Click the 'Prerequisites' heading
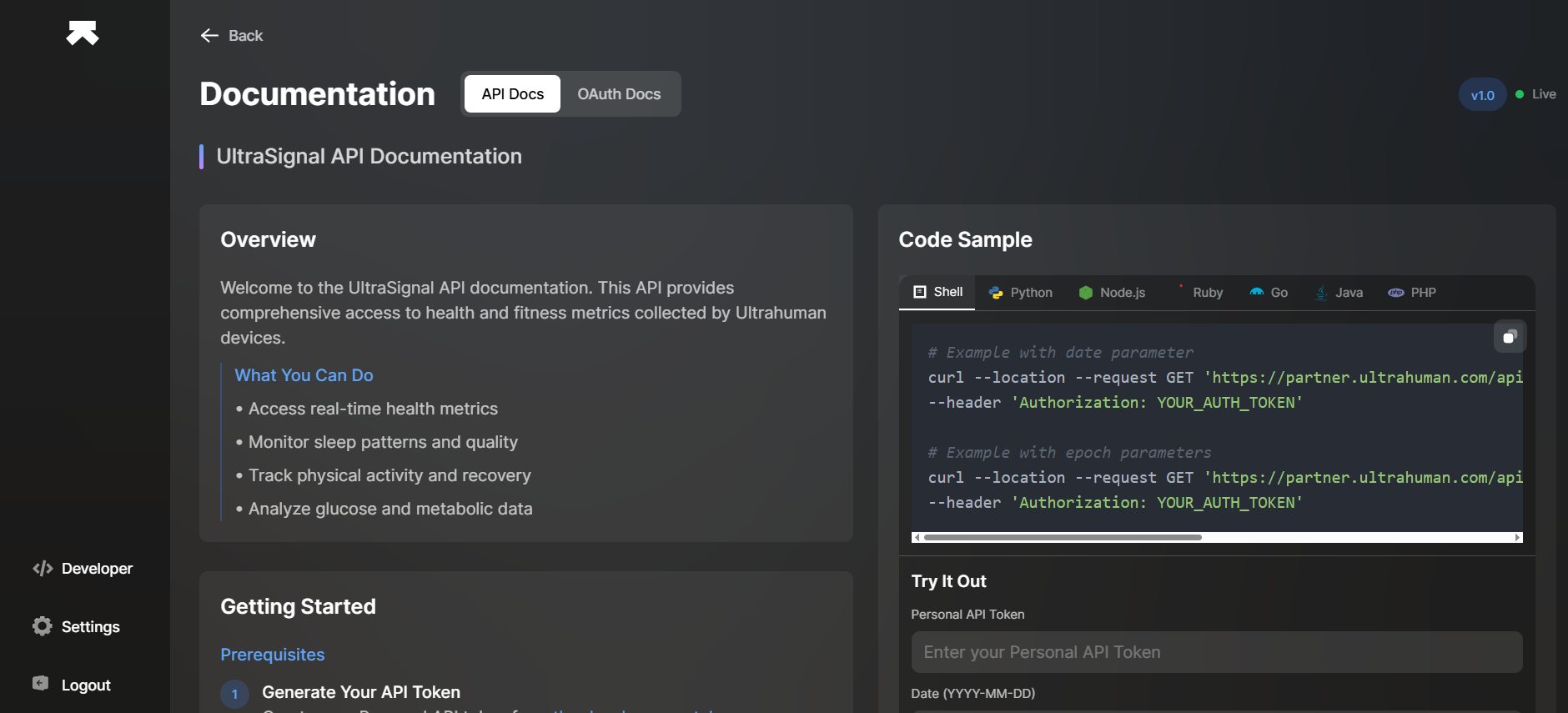This screenshot has height=713, width=1568. click(273, 655)
